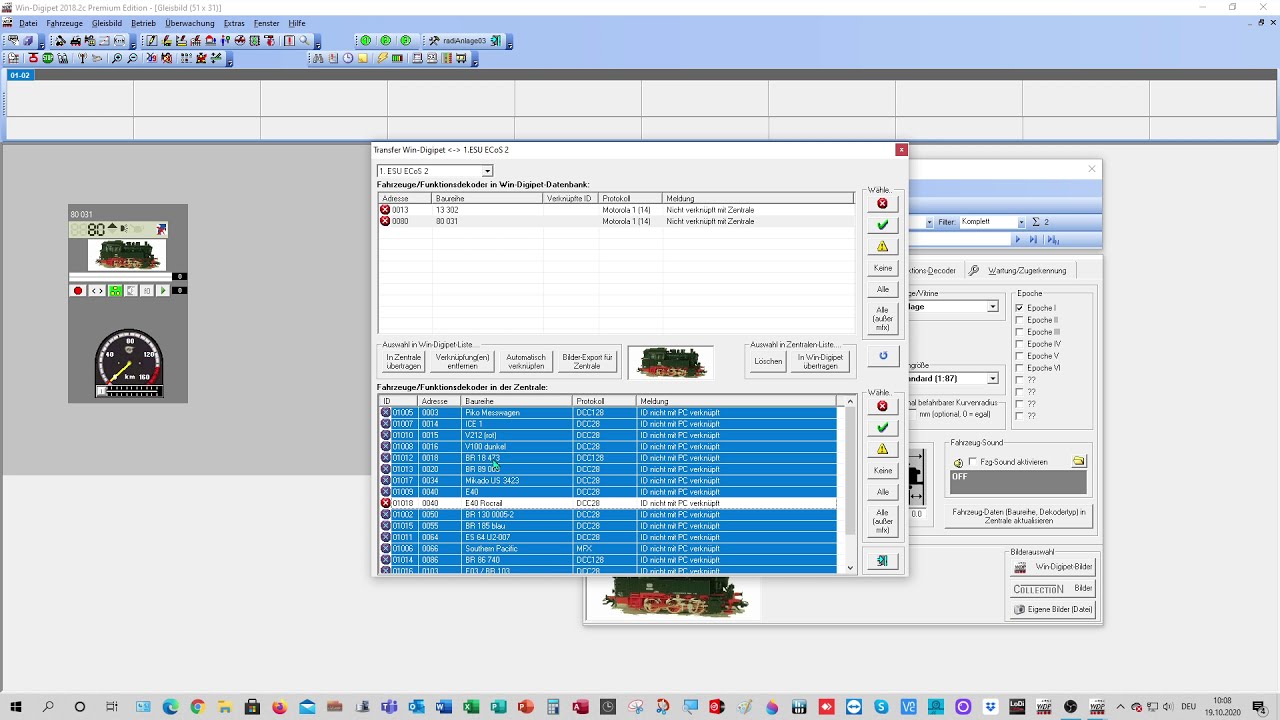Viewport: 1280px width, 720px height.
Task: Toggle direction arrows in loco control panel
Action: (97, 291)
